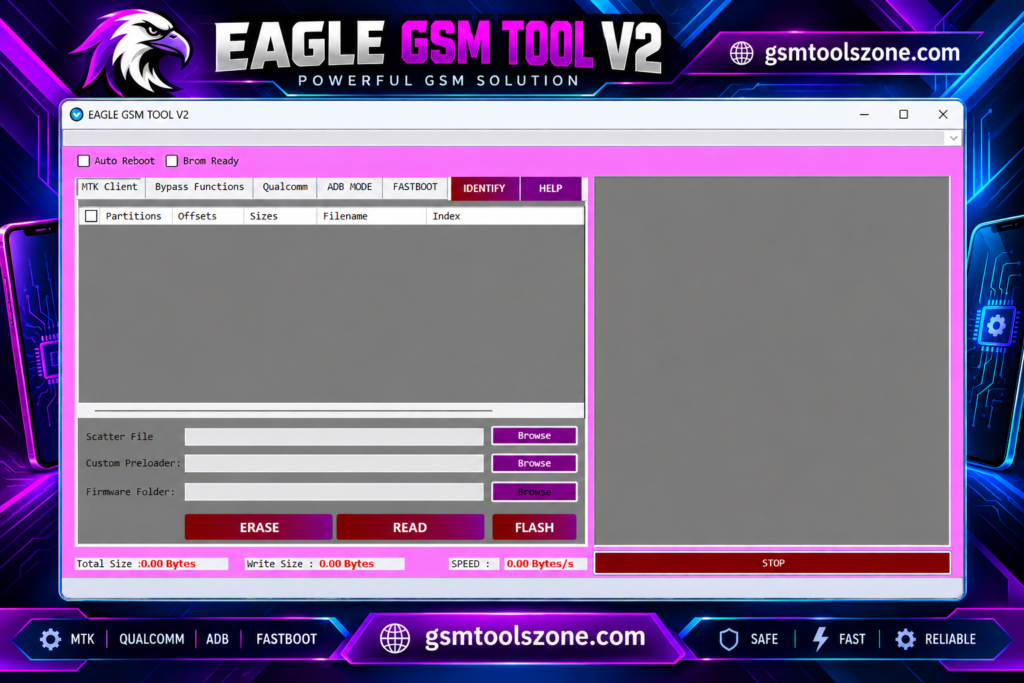
Task: Click the IDENTIFY button
Action: [485, 188]
